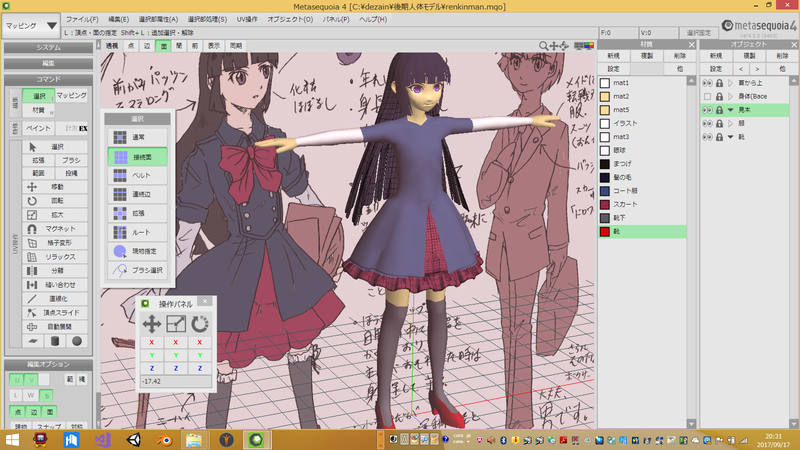Toggle visibility of 見本 object
Screen dimensions: 800x450
707,110
